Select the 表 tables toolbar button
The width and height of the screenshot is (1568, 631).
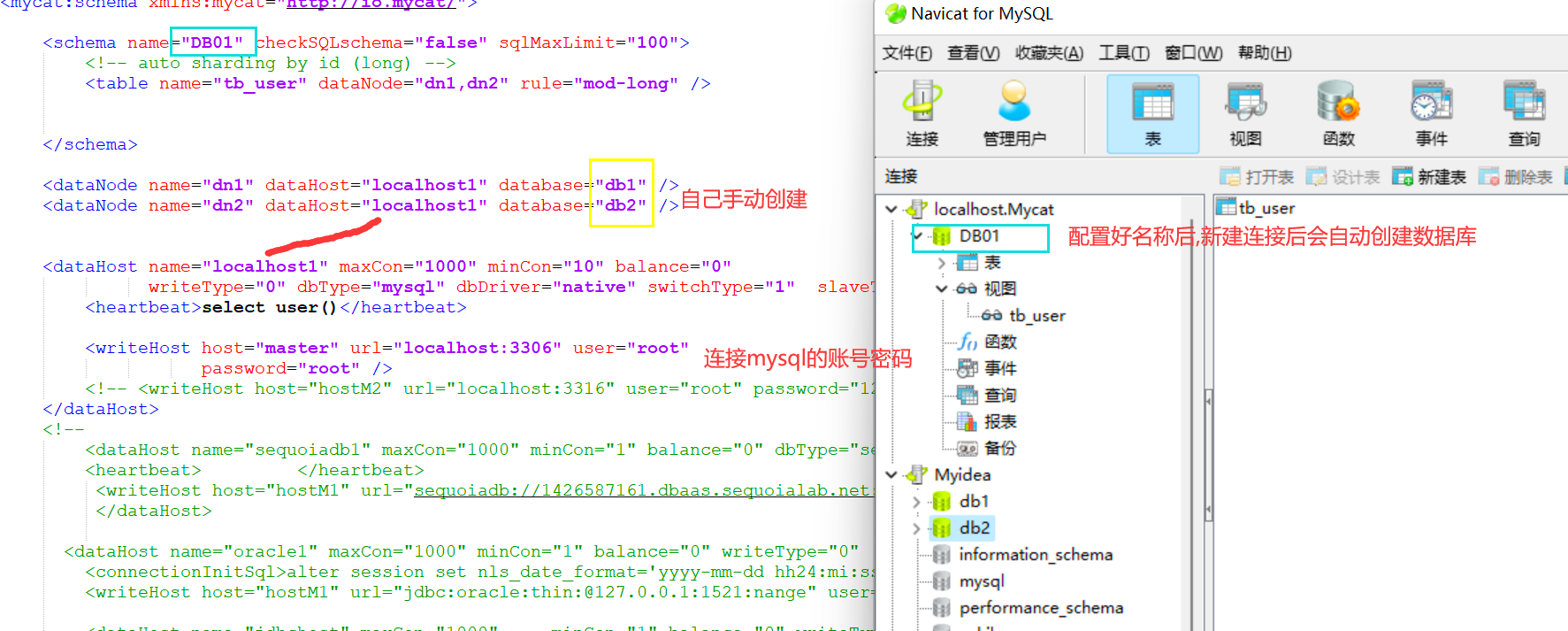pos(1153,114)
